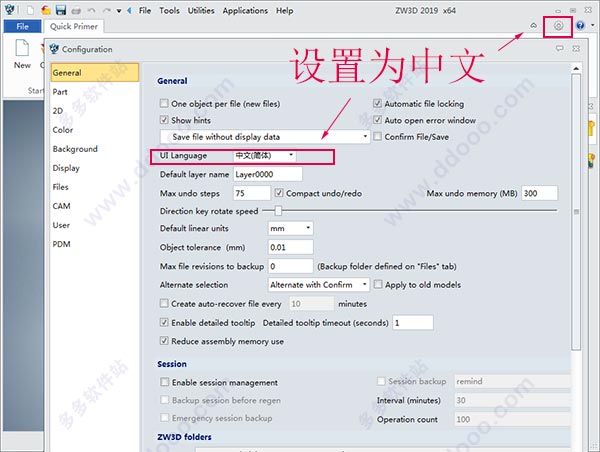Viewport: 600px width, 452px height.
Task: Open Default linear units mm dropdown
Action: [x=290, y=228]
